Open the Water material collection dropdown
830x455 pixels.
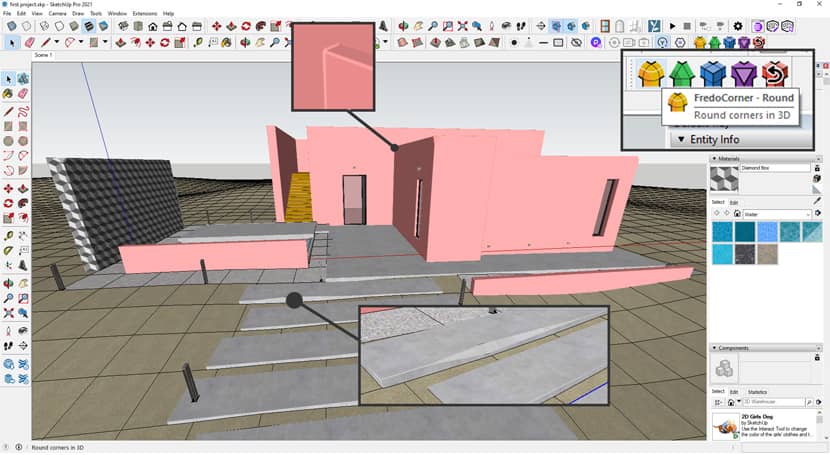(778, 214)
